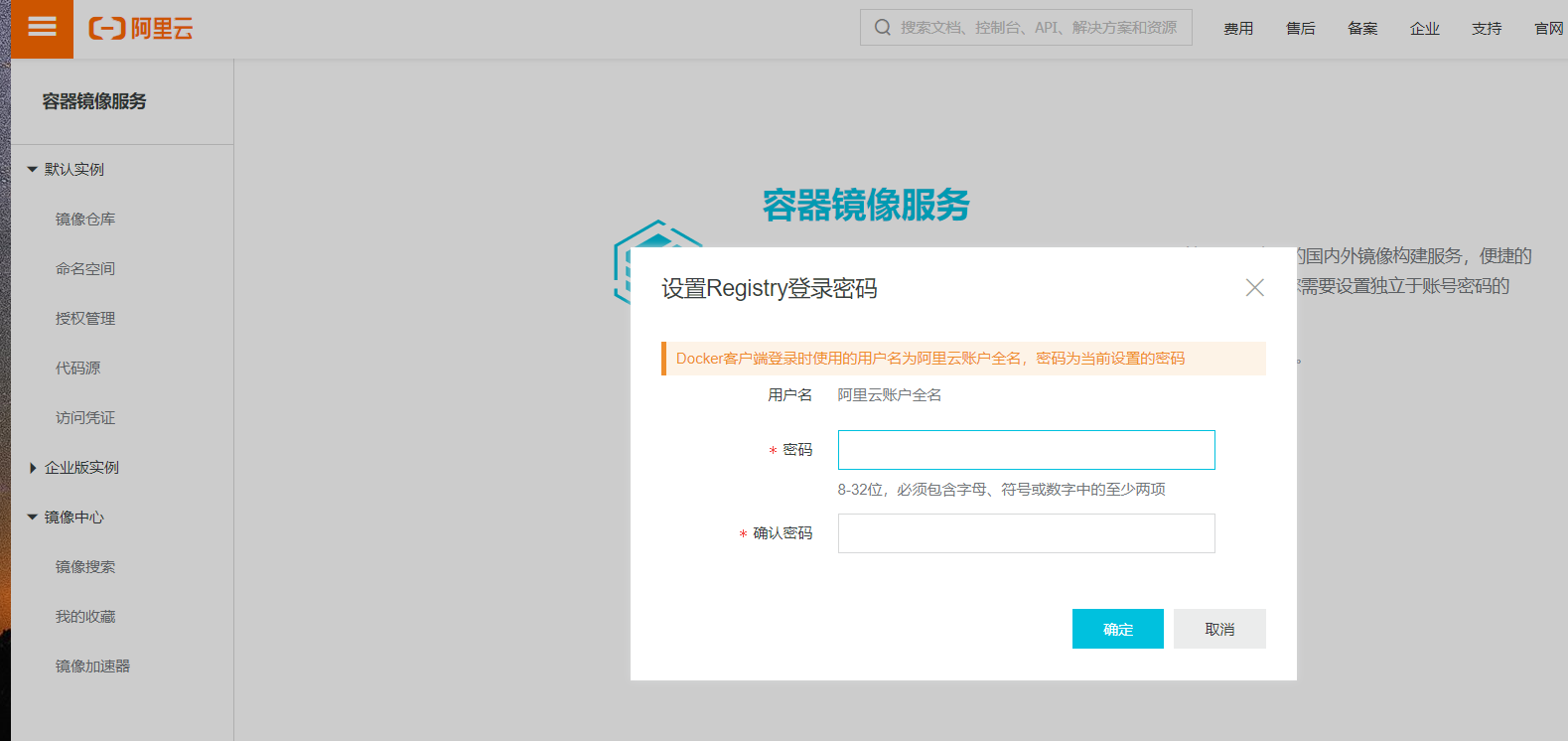The image size is (1568, 741).
Task: Click the orange Docker客户端登录 notice text
Action: tap(930, 359)
